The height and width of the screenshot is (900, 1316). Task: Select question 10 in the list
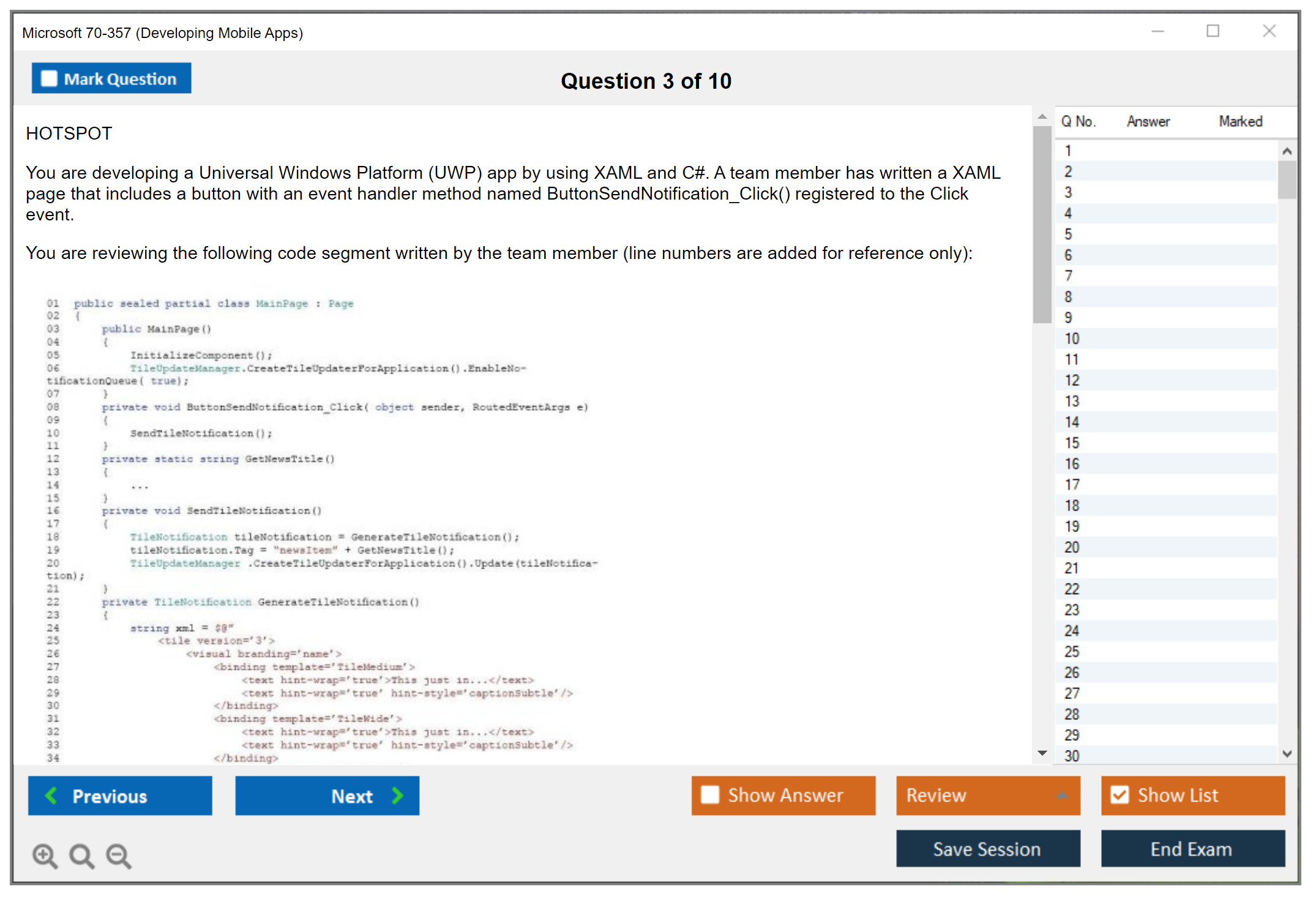pos(1072,339)
